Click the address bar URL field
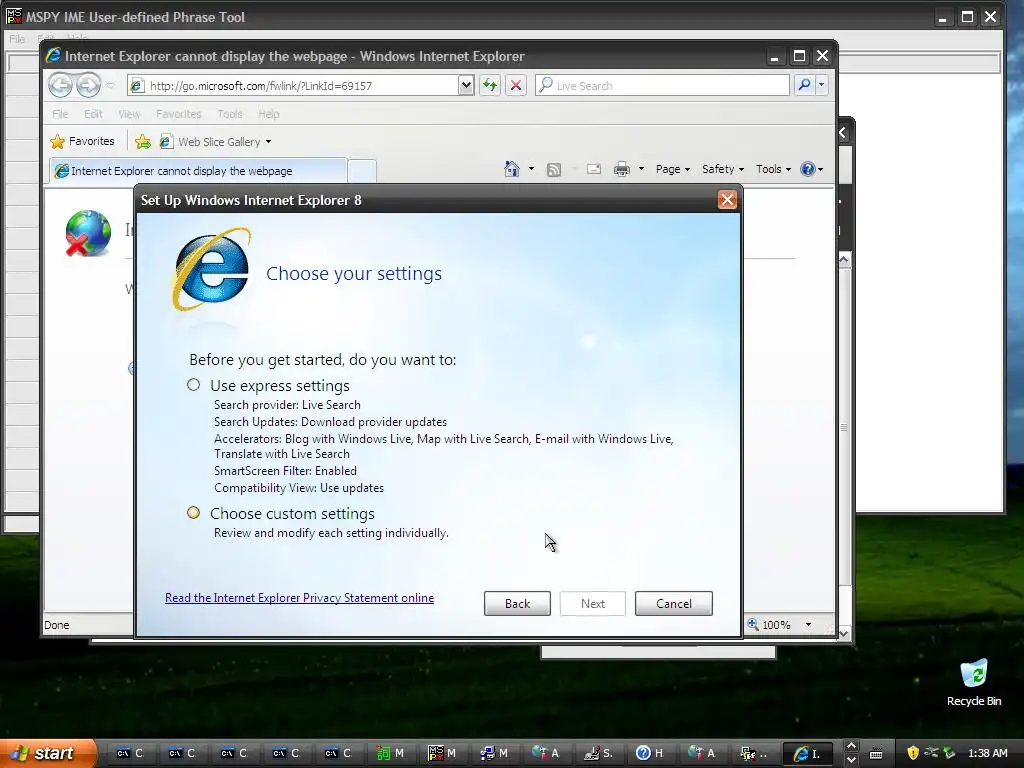The image size is (1024, 768). click(293, 86)
